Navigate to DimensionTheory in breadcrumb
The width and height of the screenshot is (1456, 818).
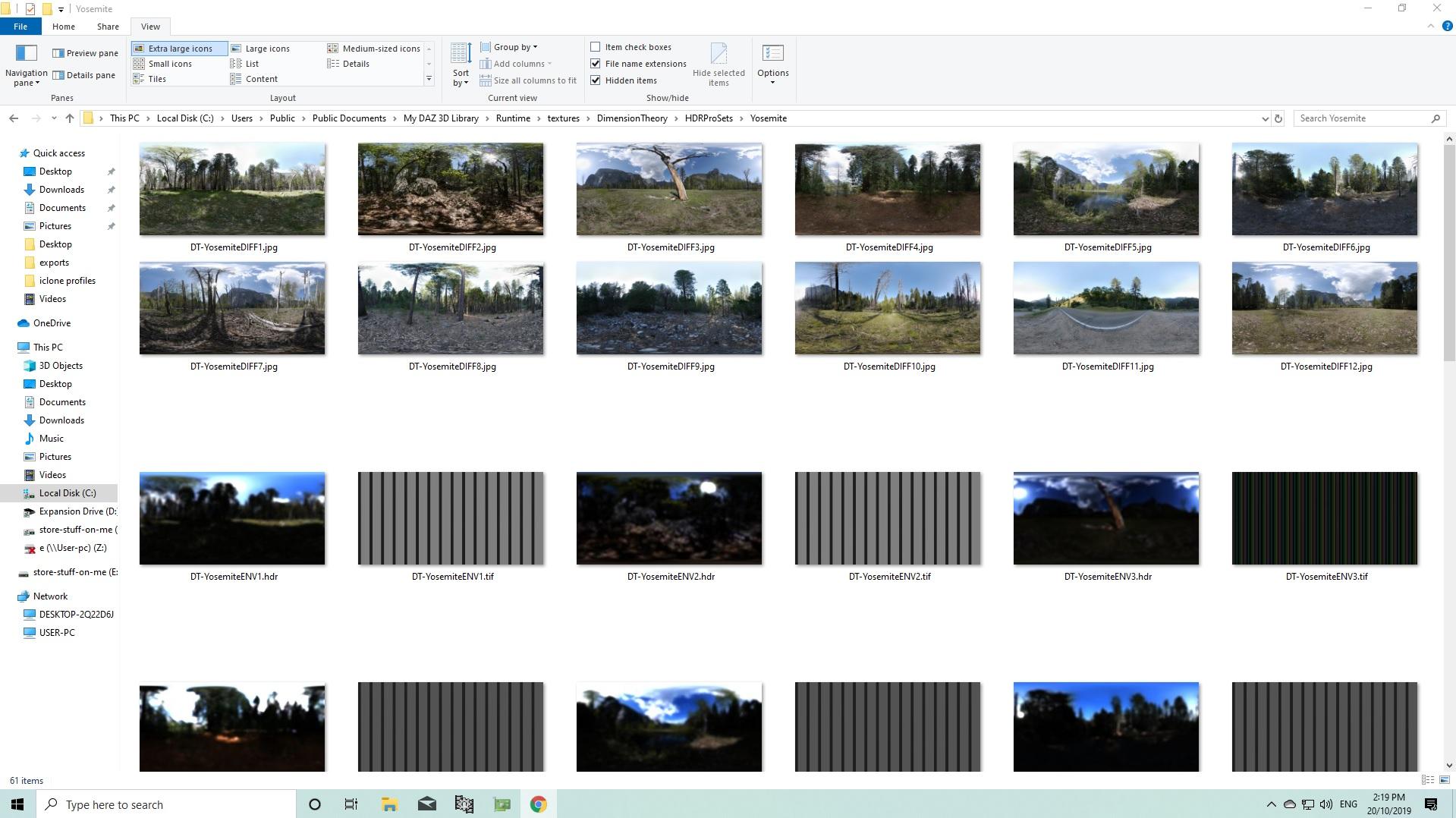(632, 118)
